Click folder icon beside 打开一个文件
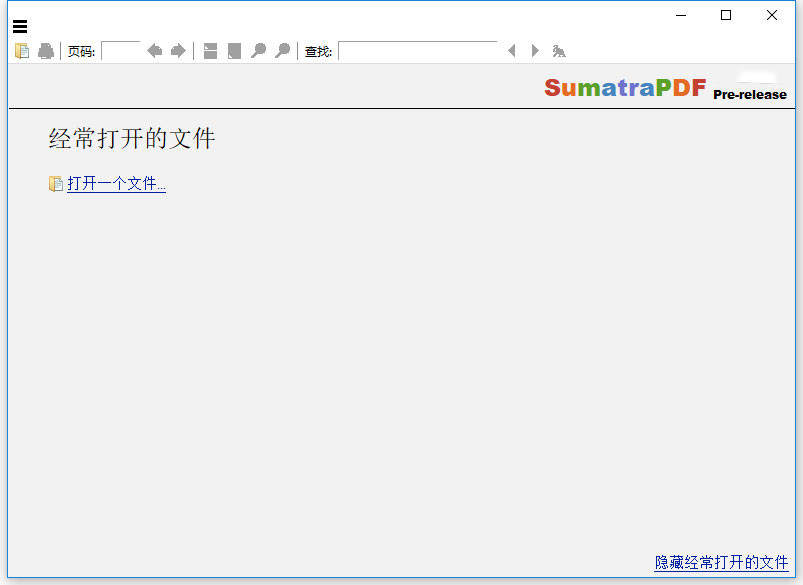This screenshot has height=585, width=803. [56, 184]
